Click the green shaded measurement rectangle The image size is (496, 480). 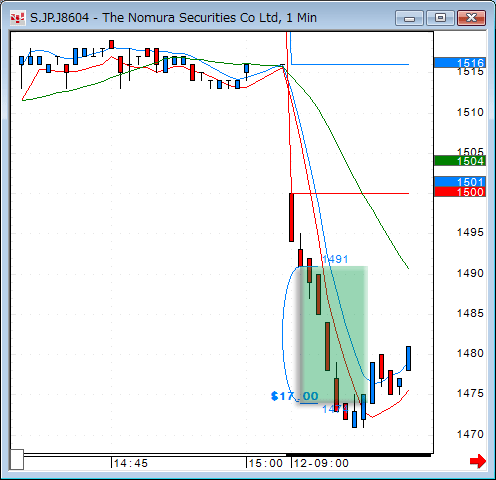click(334, 334)
